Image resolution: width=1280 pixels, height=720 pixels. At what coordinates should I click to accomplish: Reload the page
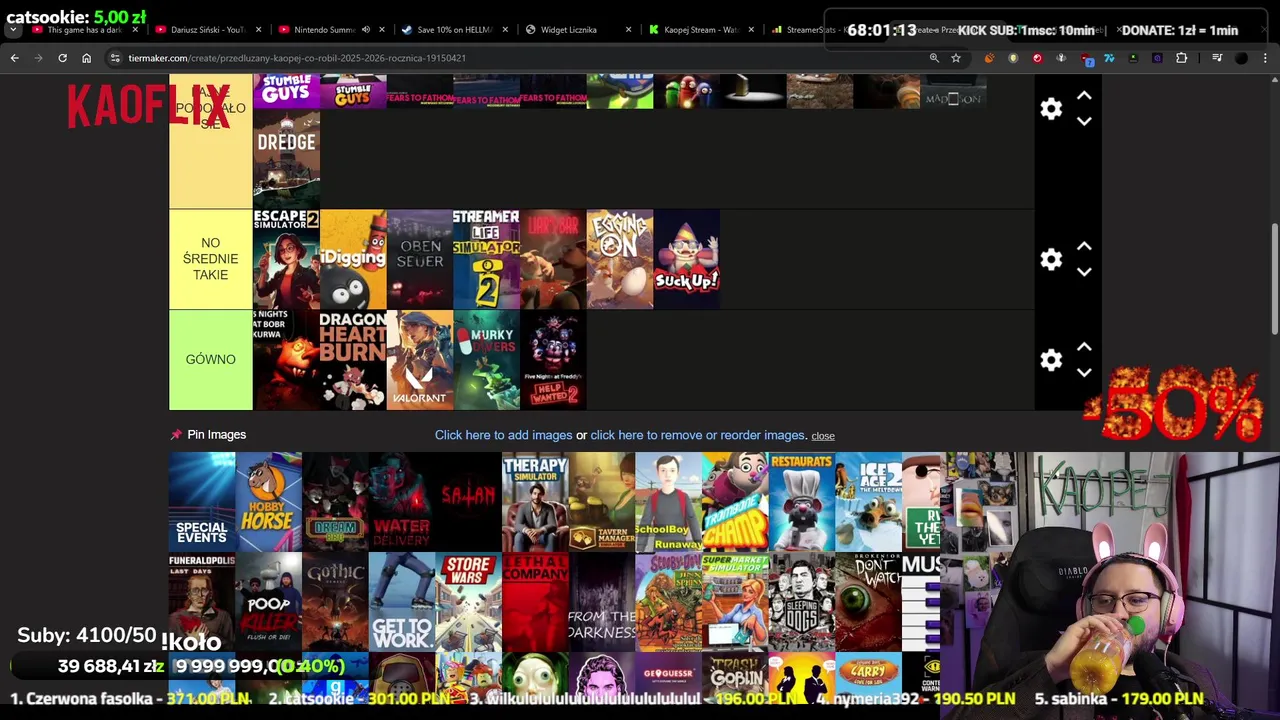(62, 58)
